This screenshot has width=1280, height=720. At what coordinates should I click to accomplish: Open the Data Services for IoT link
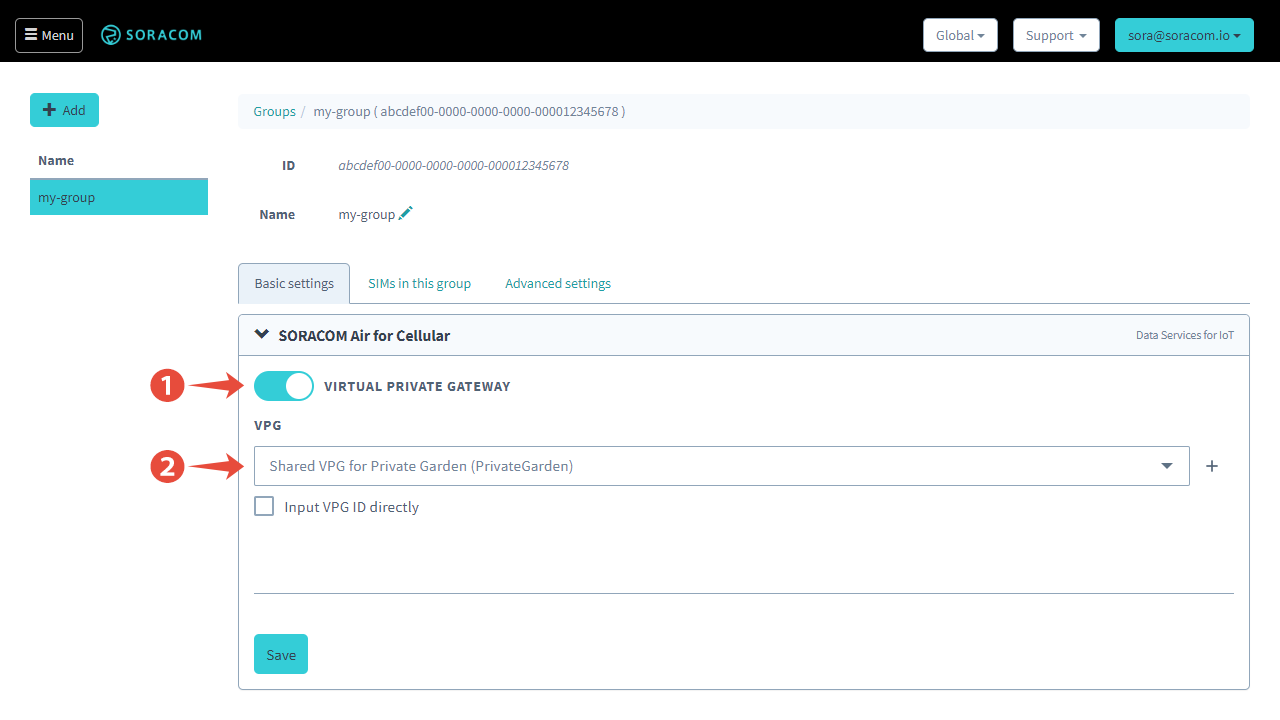click(x=1185, y=334)
